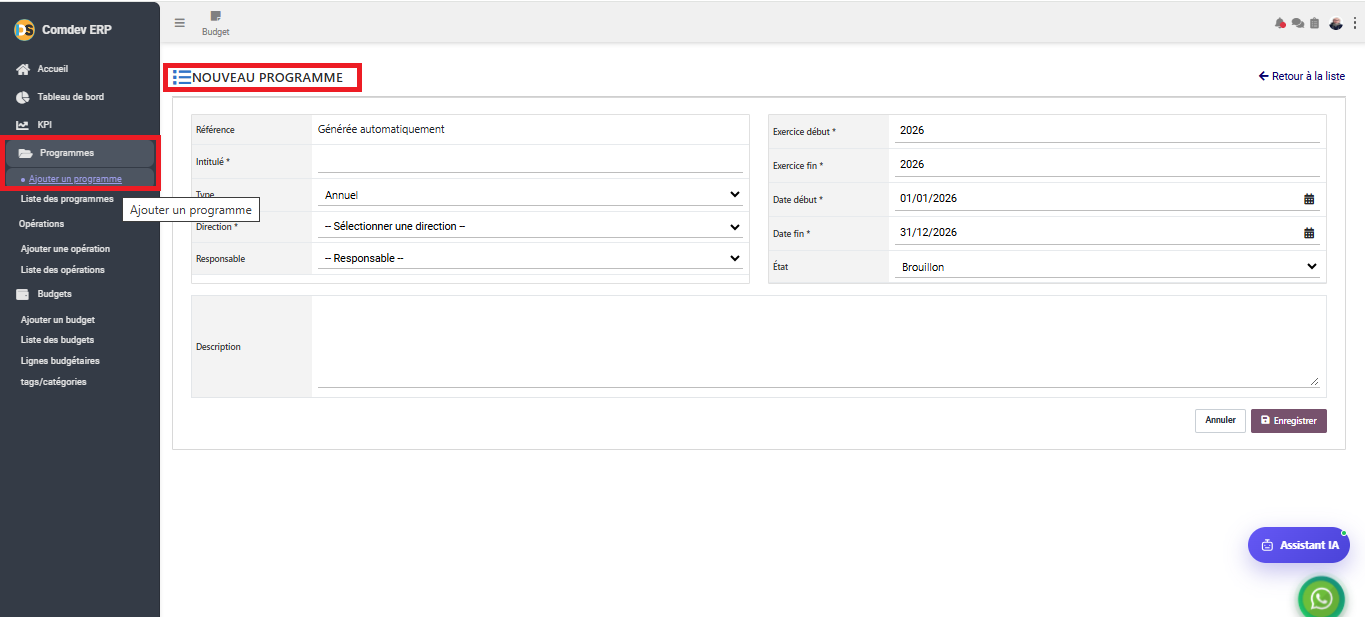
Task: Click the 'Générée automatiquement' reference text
Action: coord(381,129)
